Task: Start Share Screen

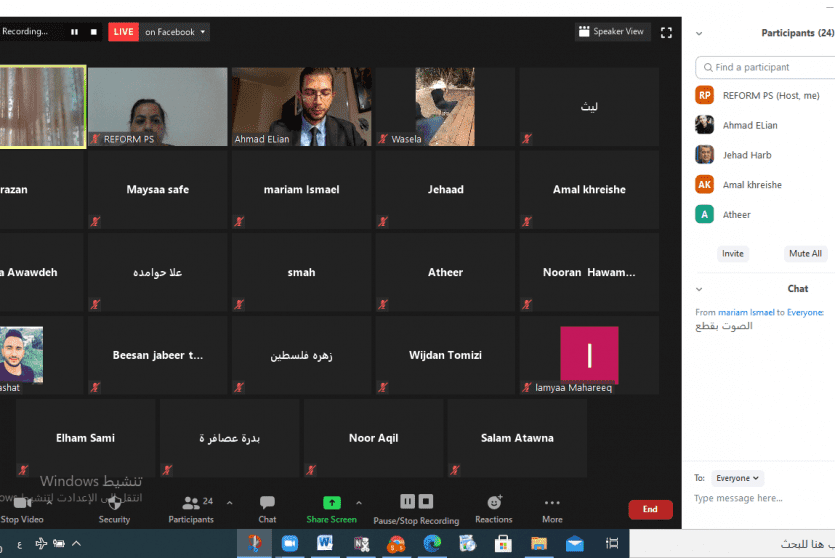Action: point(331,510)
